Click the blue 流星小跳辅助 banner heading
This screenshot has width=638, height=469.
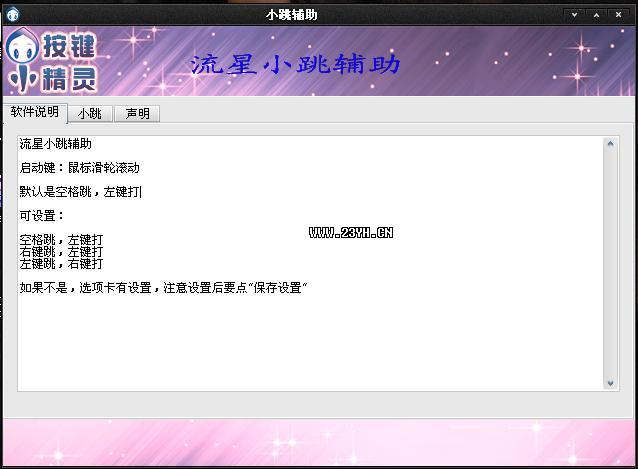295,65
